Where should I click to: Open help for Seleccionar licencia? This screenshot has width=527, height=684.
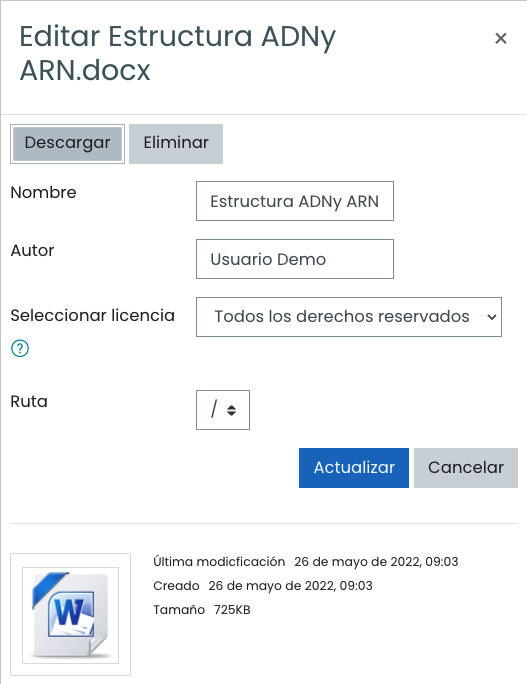point(20,348)
